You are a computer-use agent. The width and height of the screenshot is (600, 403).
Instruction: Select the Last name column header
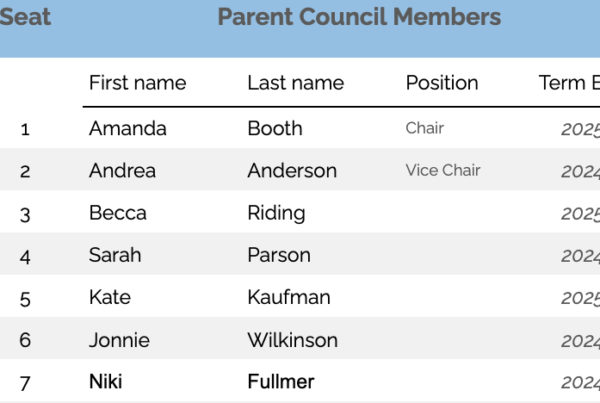tap(296, 83)
